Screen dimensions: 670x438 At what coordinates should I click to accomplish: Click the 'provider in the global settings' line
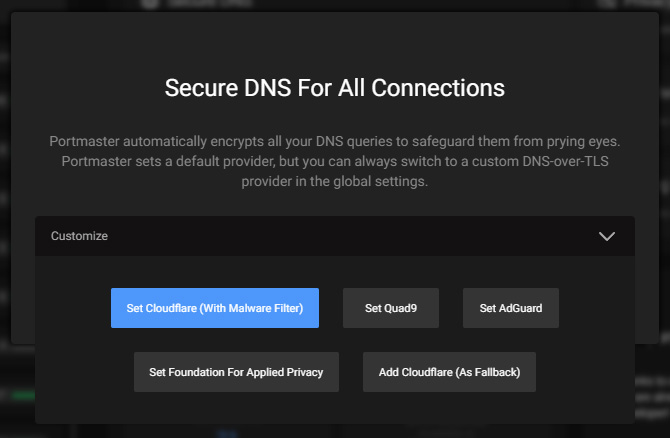[x=335, y=182]
